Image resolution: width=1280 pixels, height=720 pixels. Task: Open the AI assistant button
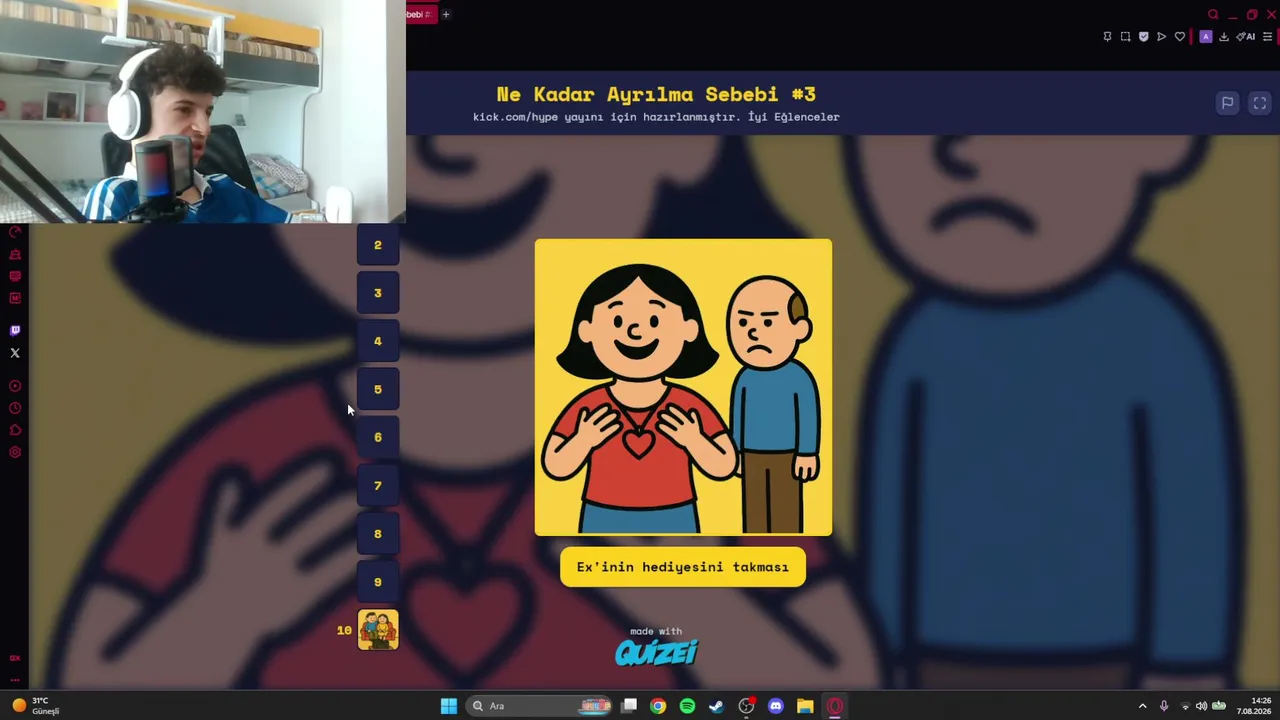click(x=1246, y=37)
